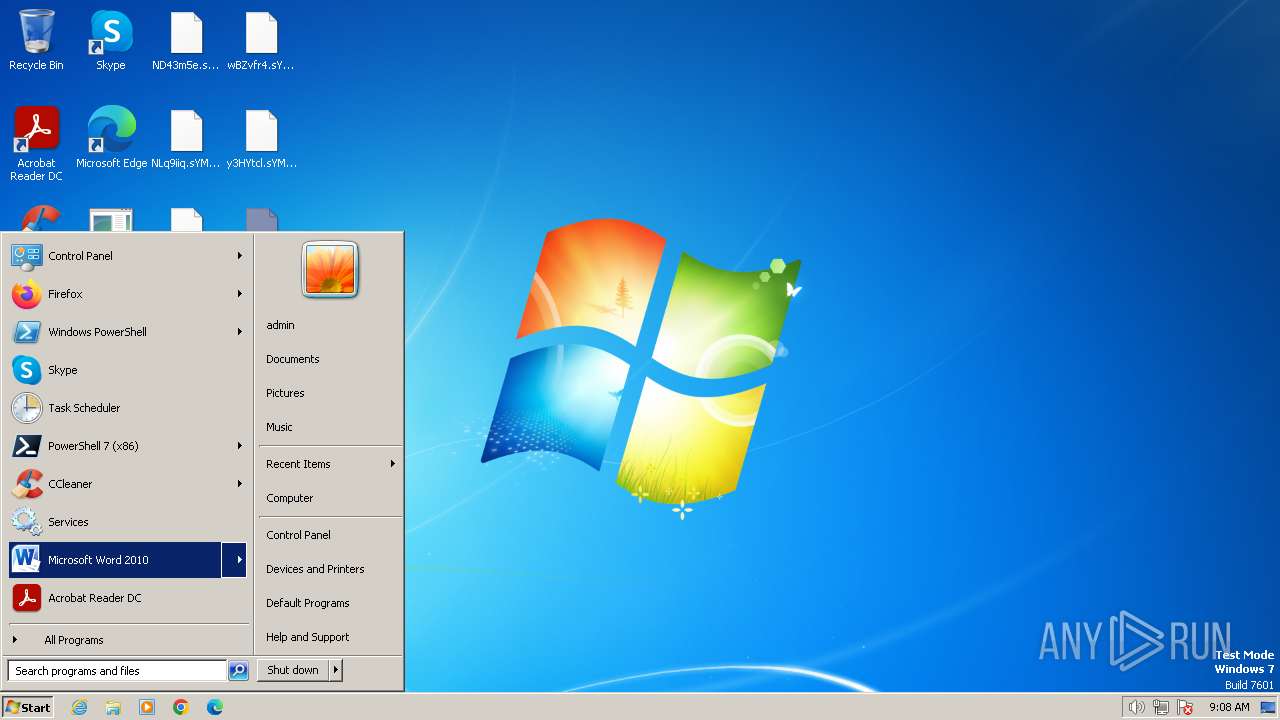Open Services from Start menu
Viewport: 1280px width, 720px height.
128,522
